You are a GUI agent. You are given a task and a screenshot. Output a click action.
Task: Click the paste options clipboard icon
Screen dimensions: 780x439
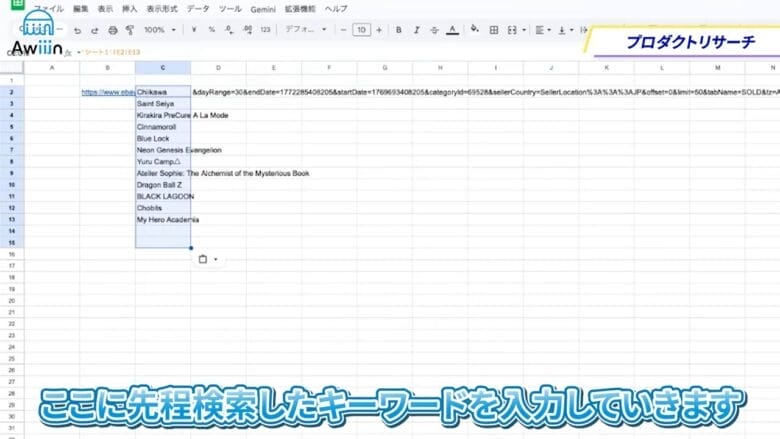pyautogui.click(x=203, y=259)
